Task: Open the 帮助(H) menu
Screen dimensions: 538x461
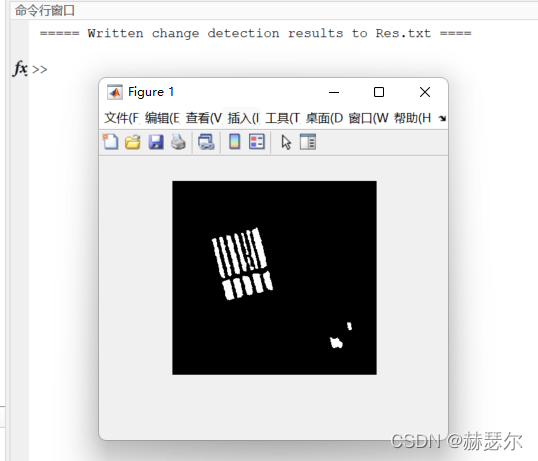Action: click(412, 118)
